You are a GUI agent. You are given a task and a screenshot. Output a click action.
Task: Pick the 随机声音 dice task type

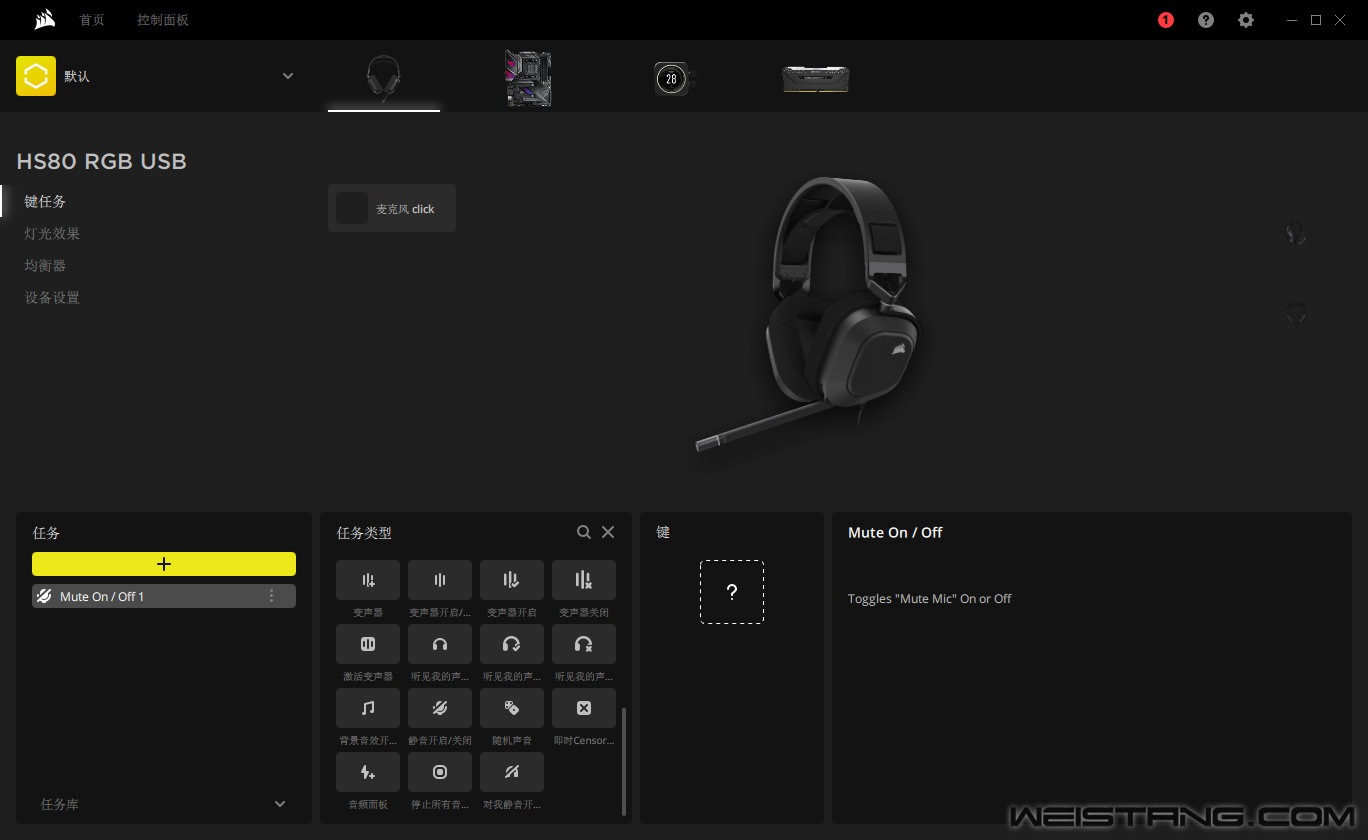[x=512, y=708]
